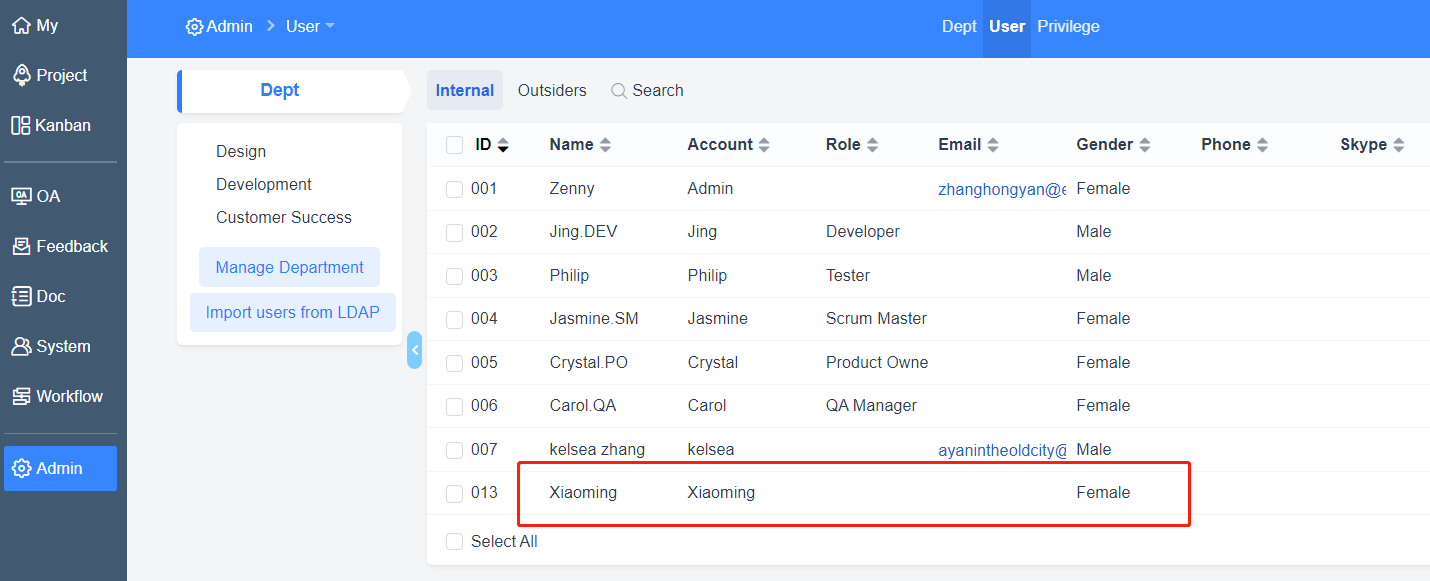Viewport: 1430px width, 581px height.
Task: Open the Kanban board icon
Action: coord(21,126)
